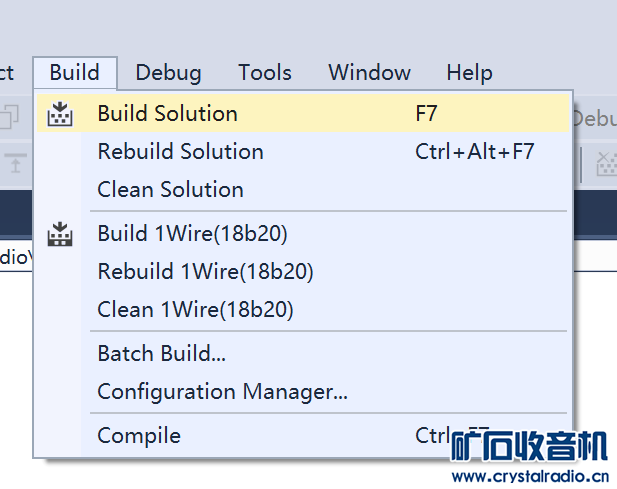Select the Compile menu item
This screenshot has width=617, height=489.
click(139, 436)
